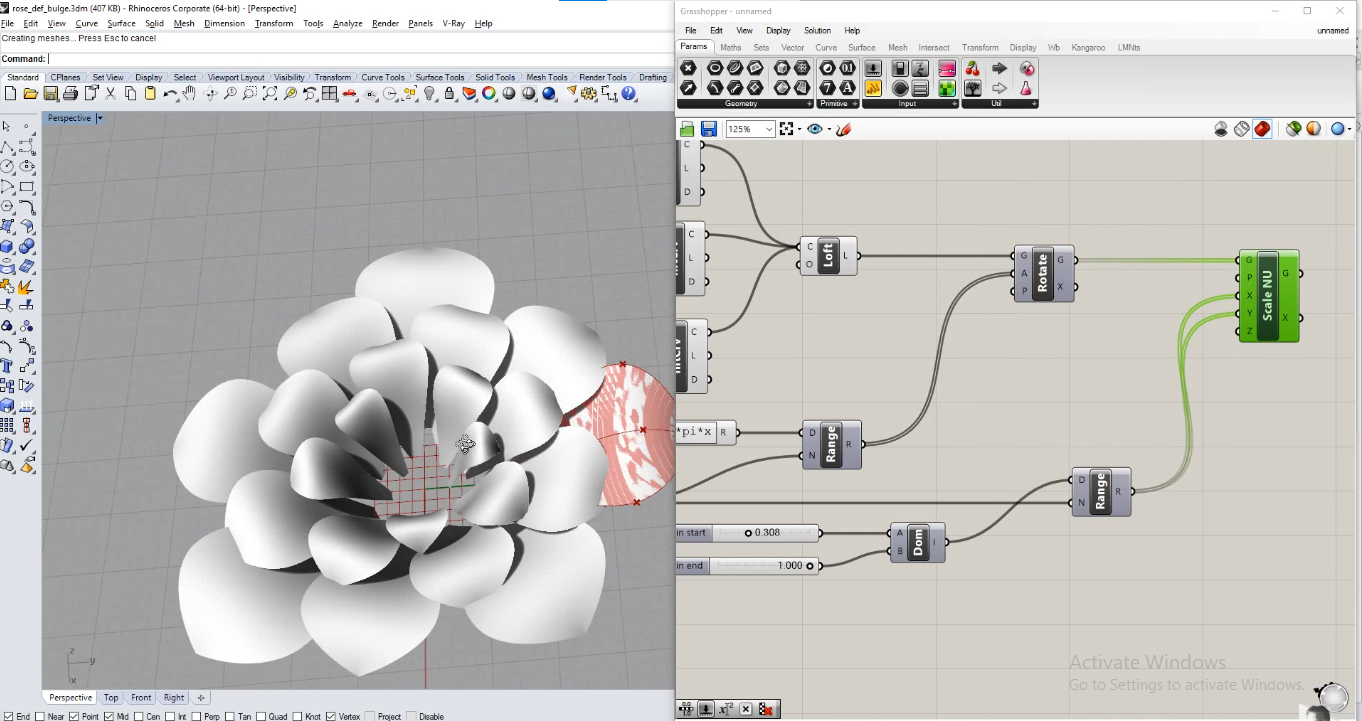Viewport: 1362px width, 721px height.
Task: Click the New file icon in Rhino toolbar
Action: tap(10, 93)
